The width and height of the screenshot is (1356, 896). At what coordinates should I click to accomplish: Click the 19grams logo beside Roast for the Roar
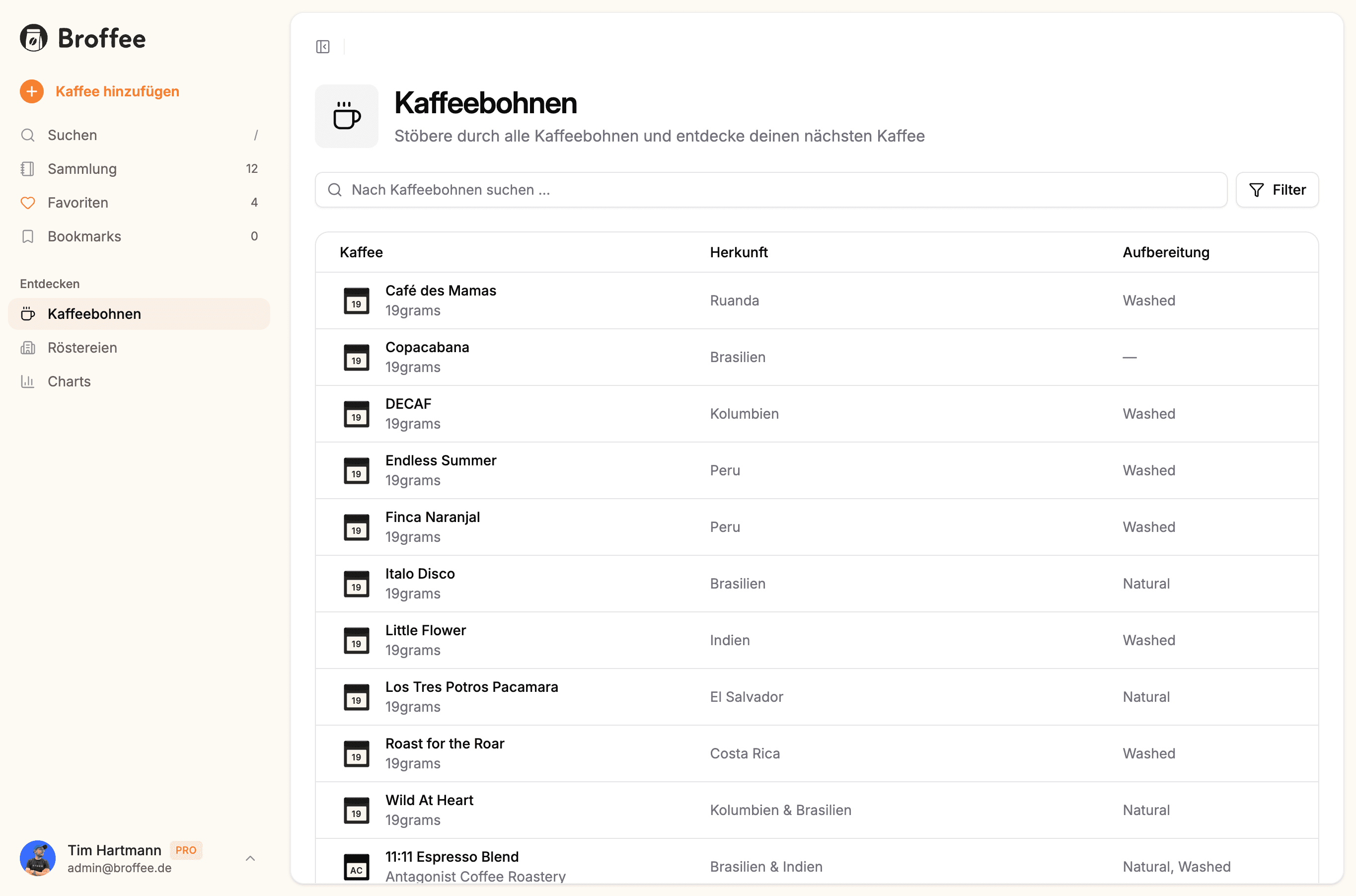click(x=357, y=753)
